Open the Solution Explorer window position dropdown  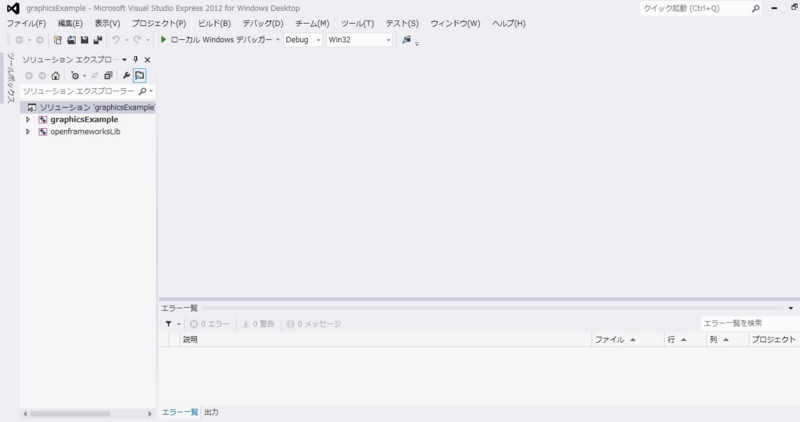pos(124,60)
